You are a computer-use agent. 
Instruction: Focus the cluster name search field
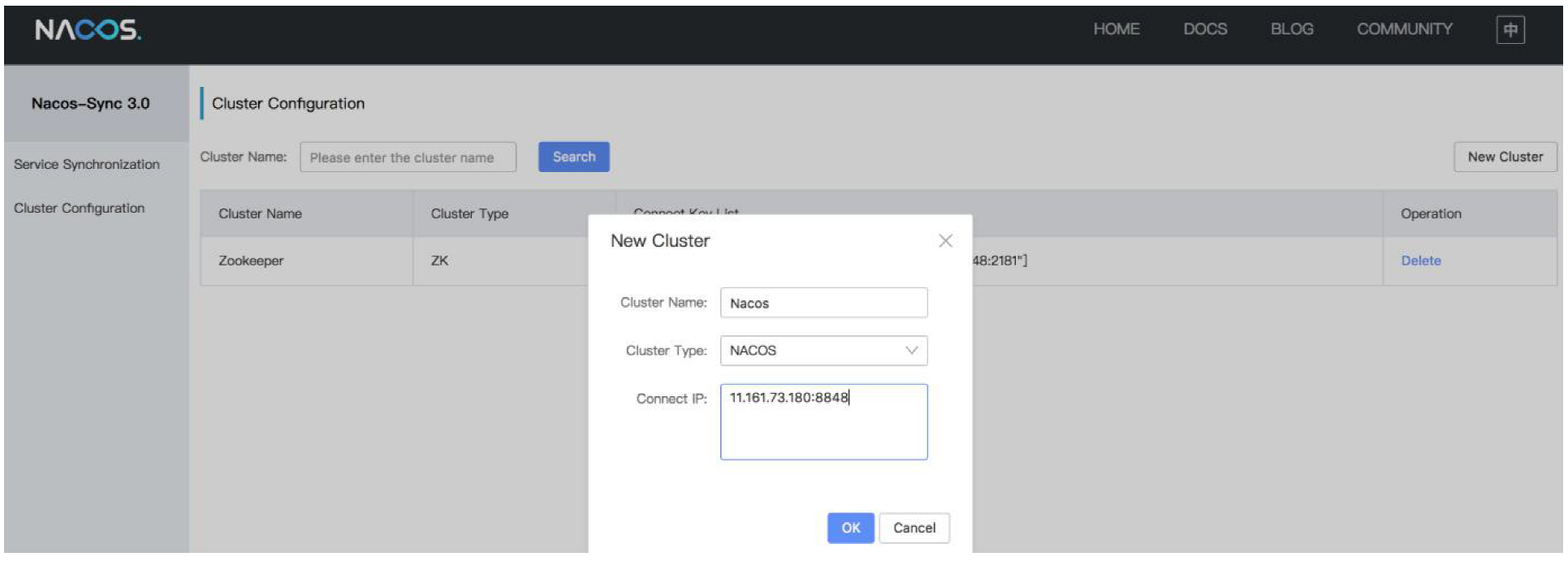[408, 158]
